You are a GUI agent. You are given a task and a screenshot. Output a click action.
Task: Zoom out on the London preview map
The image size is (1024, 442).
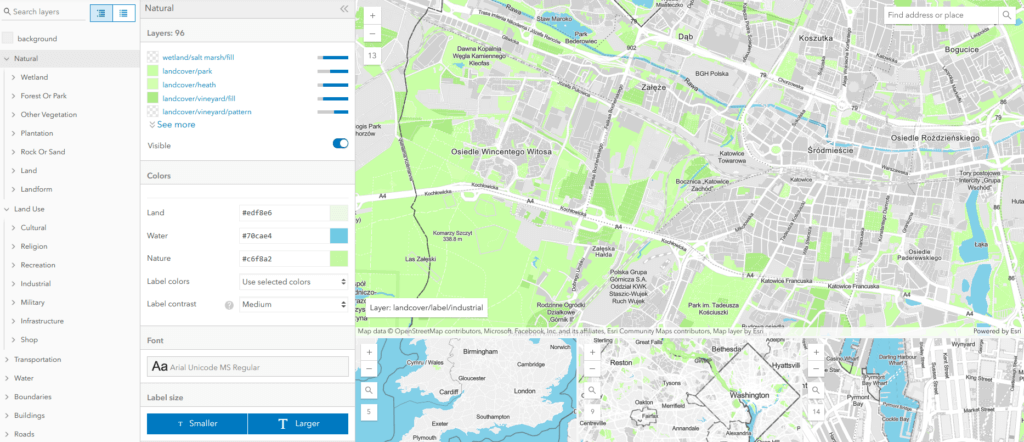point(369,368)
